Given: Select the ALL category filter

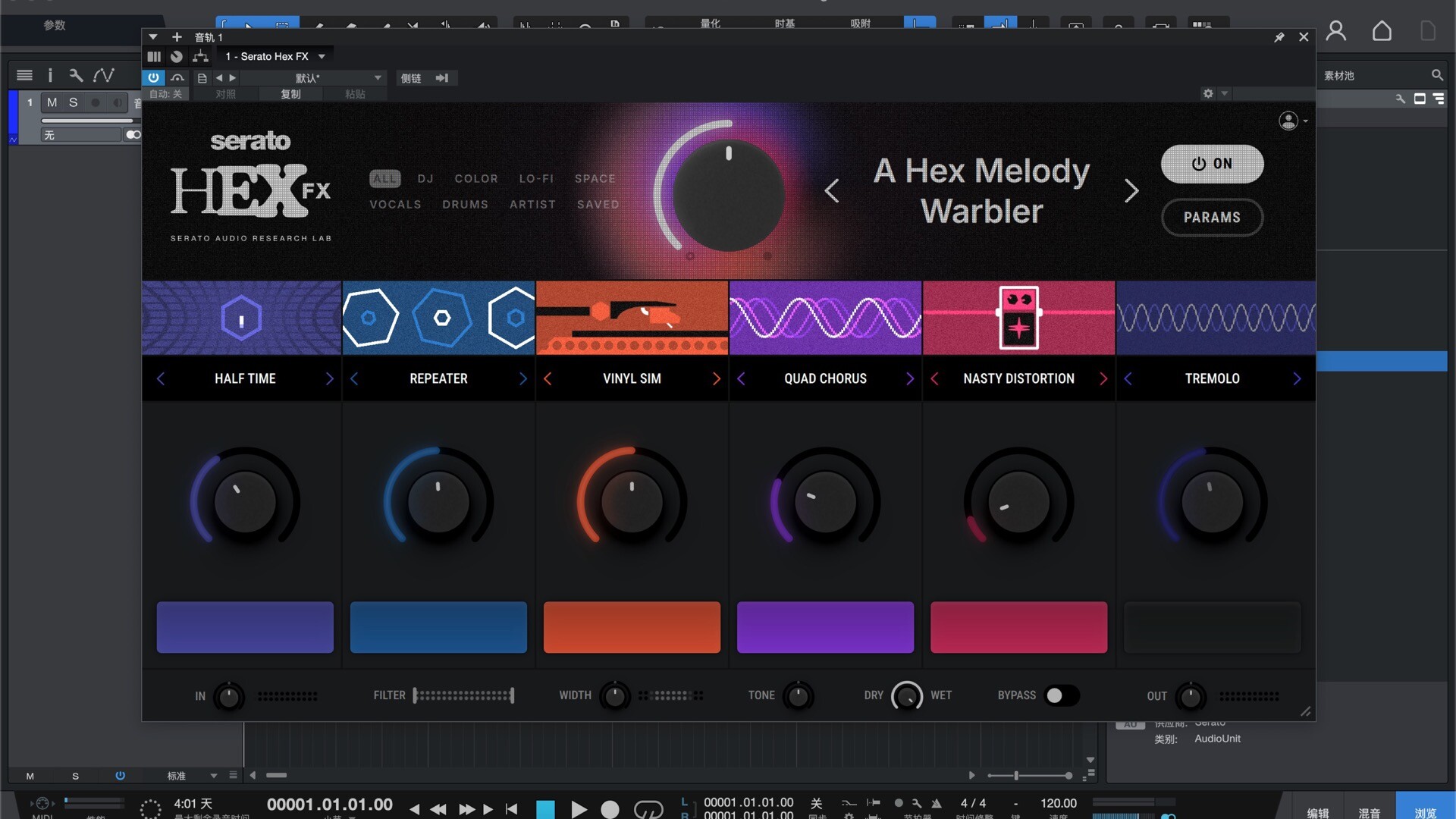Looking at the screenshot, I should 385,178.
